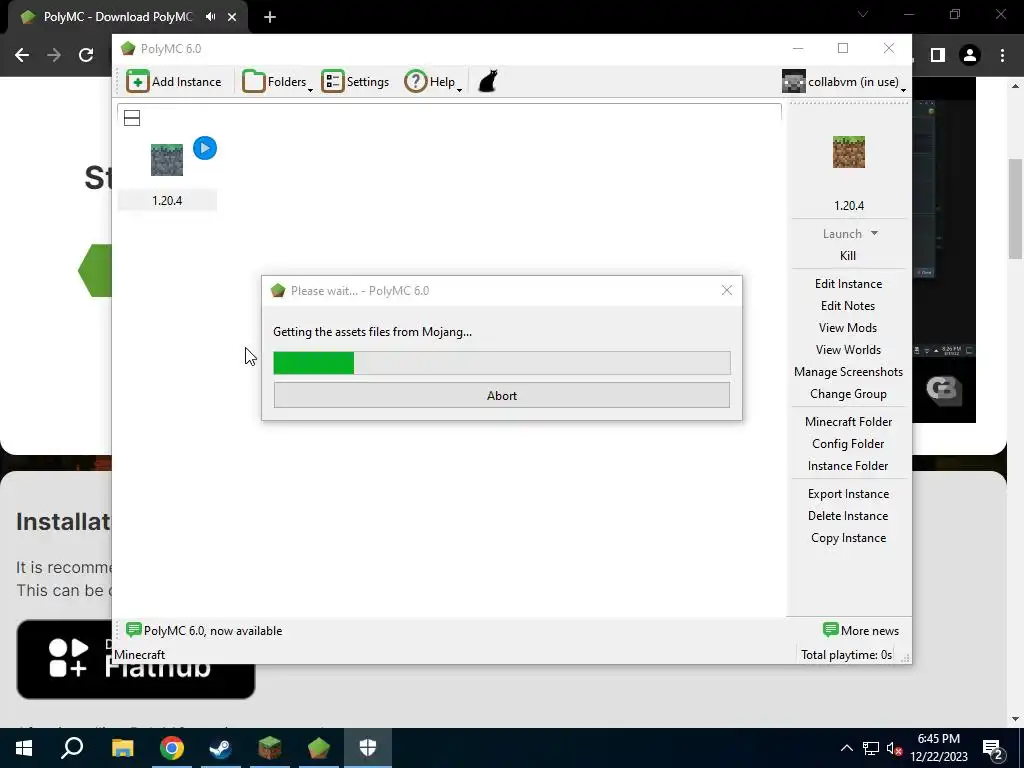This screenshot has height=768, width=1024.
Task: Show hidden system tray icons
Action: pyautogui.click(x=846, y=748)
